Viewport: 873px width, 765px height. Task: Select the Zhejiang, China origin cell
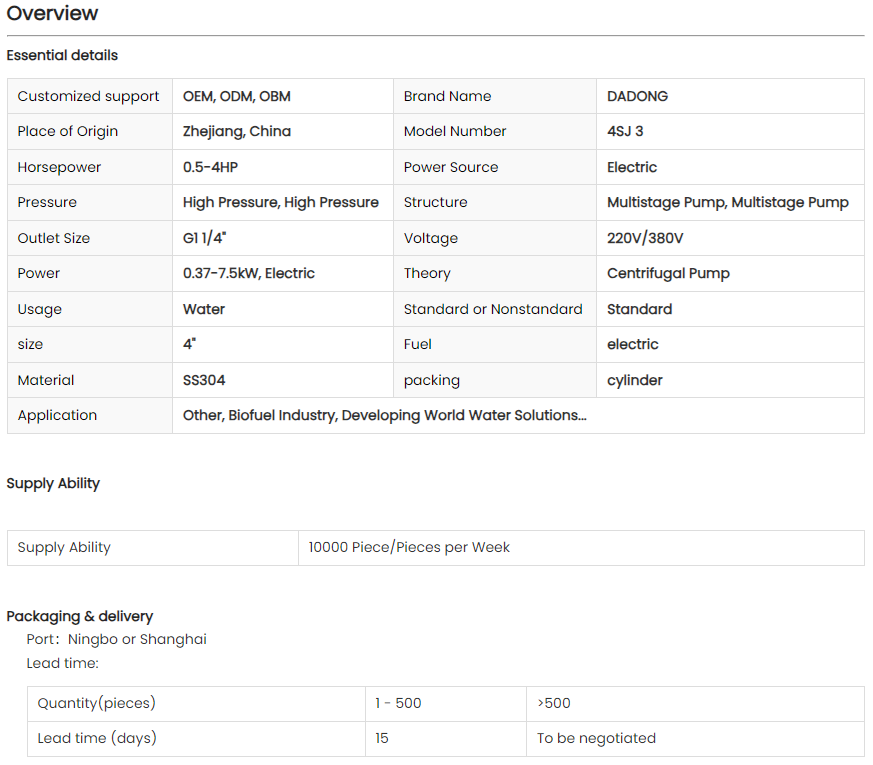coord(237,131)
